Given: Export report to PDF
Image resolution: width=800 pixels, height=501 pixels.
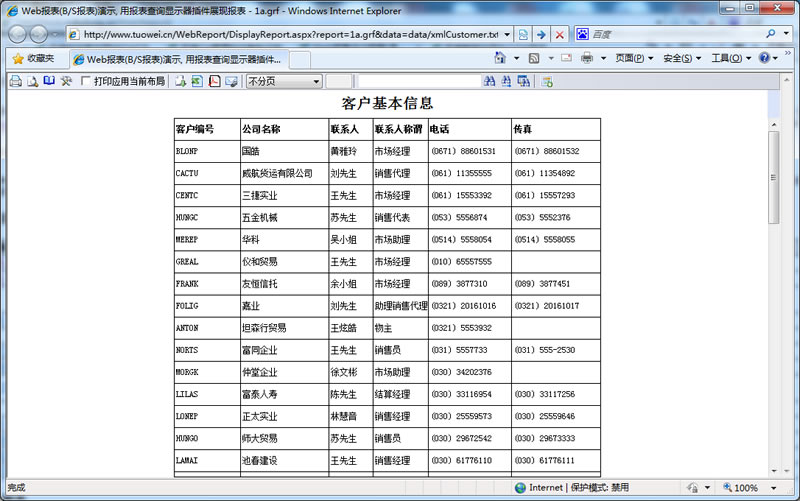Looking at the screenshot, I should click(214, 81).
